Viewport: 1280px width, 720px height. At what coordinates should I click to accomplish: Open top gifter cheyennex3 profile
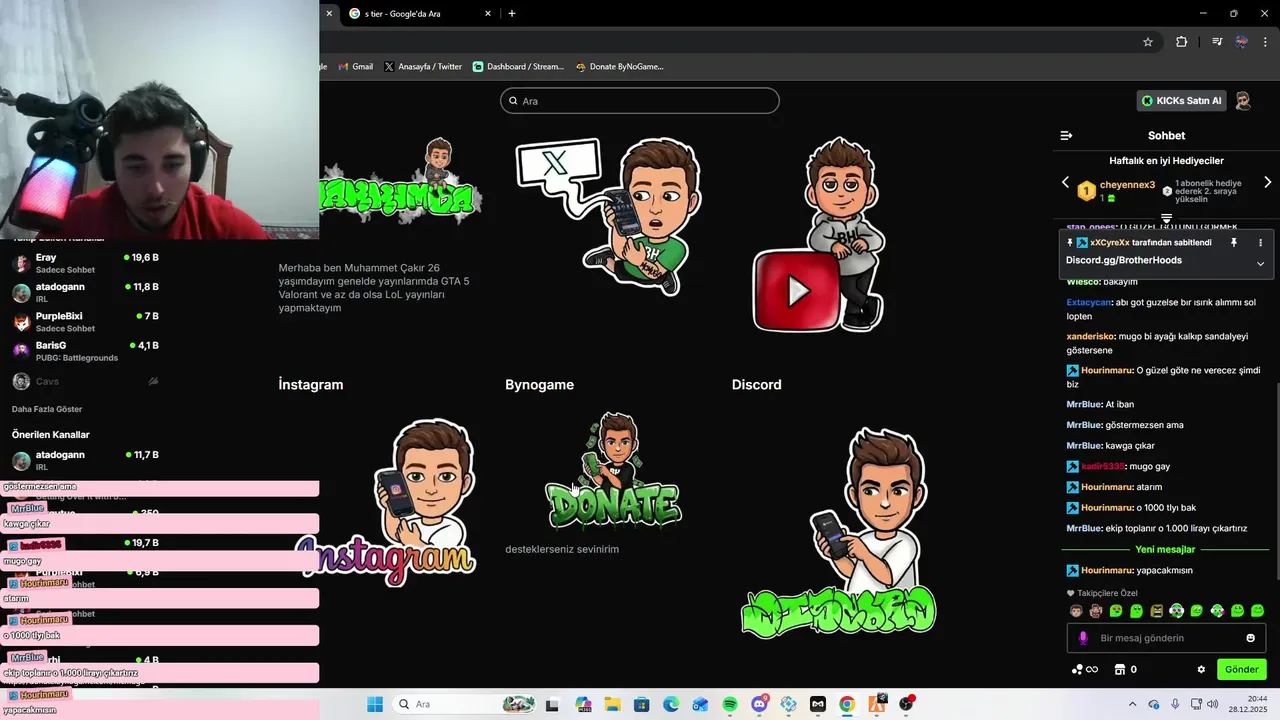pos(1127,185)
